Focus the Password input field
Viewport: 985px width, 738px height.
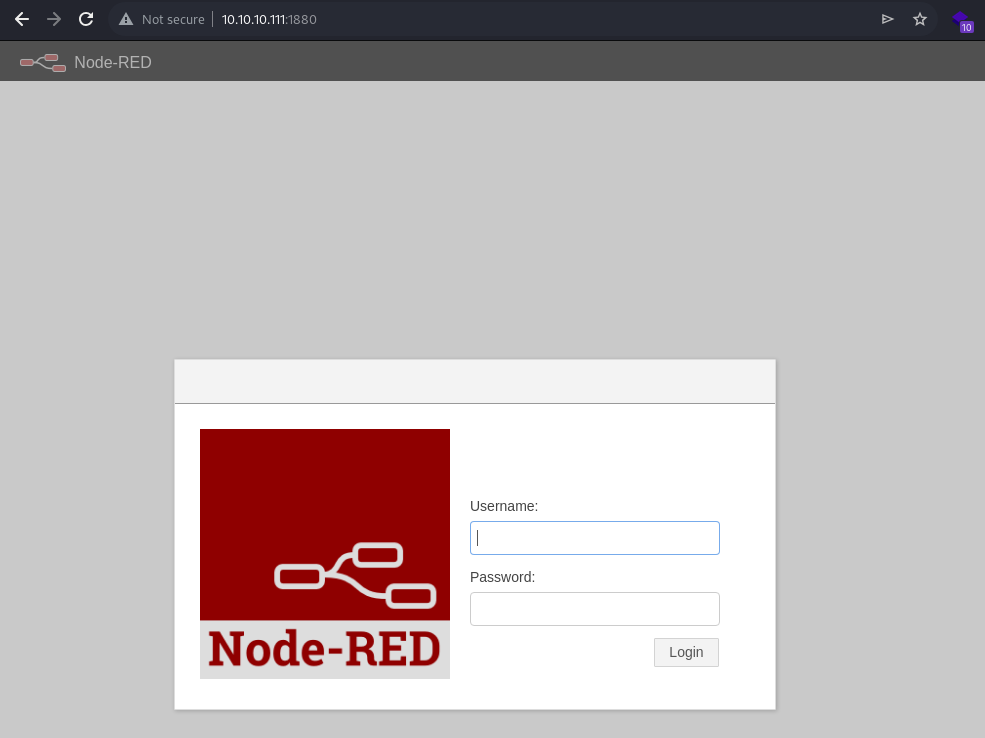point(595,609)
